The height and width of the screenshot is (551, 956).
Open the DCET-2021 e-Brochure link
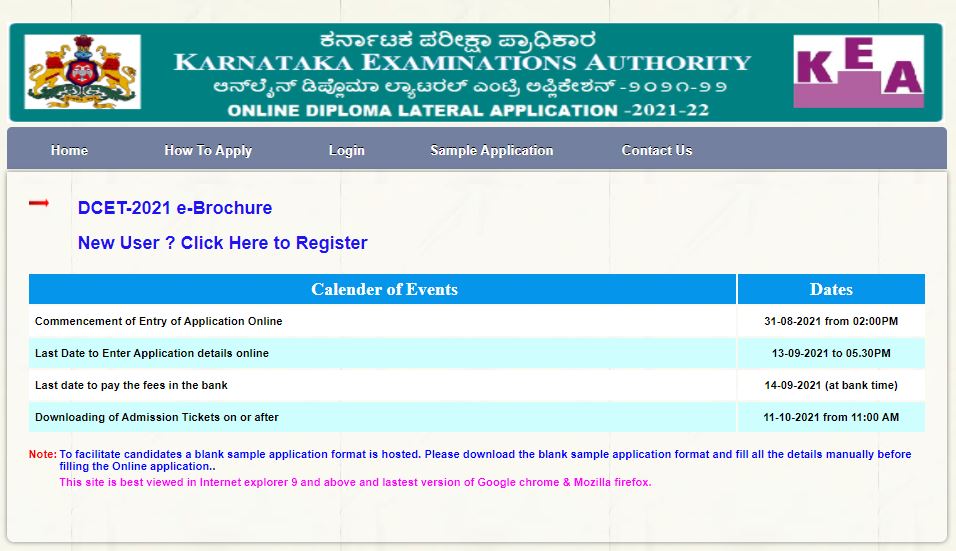pos(175,208)
